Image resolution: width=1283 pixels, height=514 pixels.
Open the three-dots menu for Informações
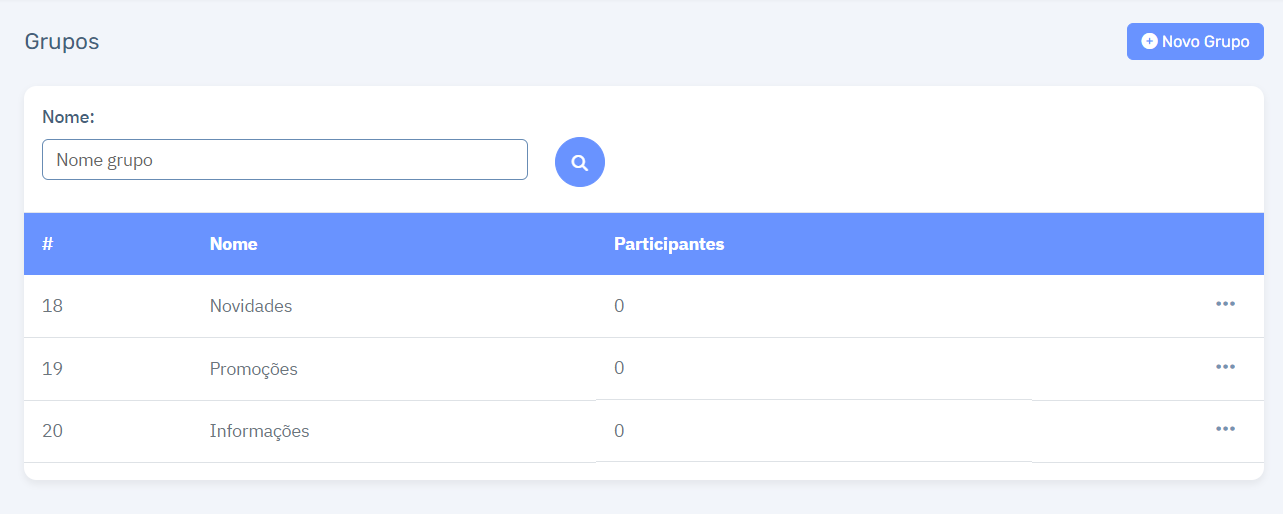[1225, 429]
